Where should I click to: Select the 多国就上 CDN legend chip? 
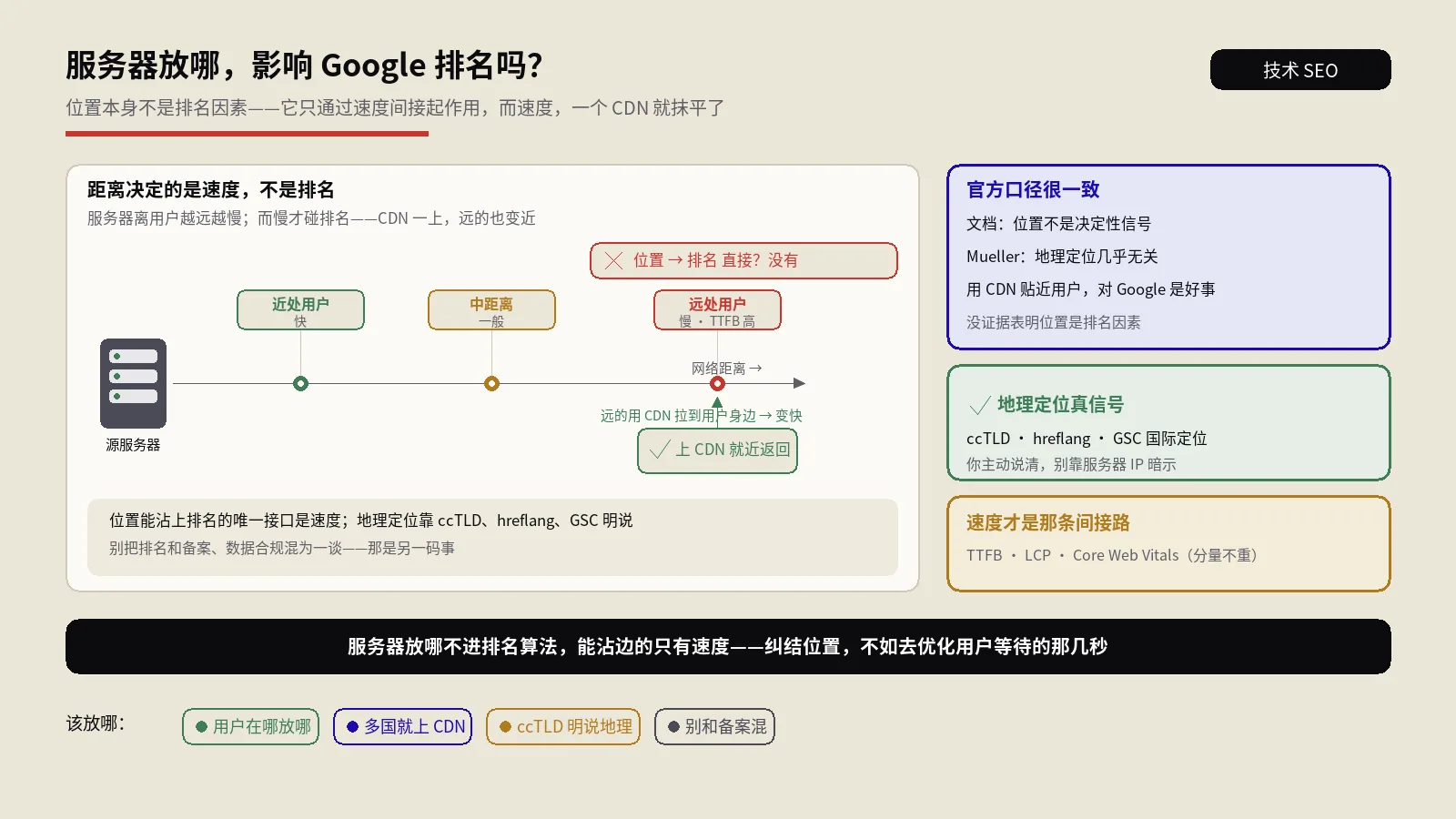click(x=403, y=727)
